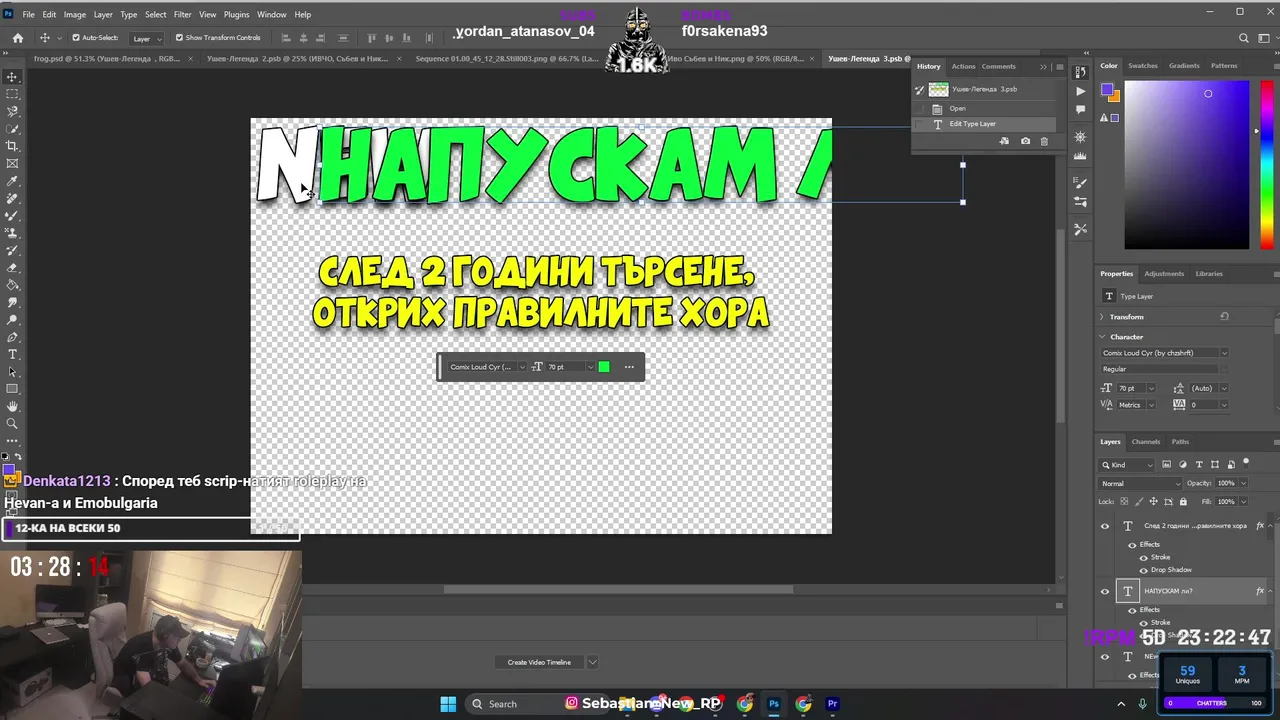Viewport: 1280px width, 720px height.
Task: Hide the 'НАПУСКАМ ли?' layer
Action: [1105, 591]
